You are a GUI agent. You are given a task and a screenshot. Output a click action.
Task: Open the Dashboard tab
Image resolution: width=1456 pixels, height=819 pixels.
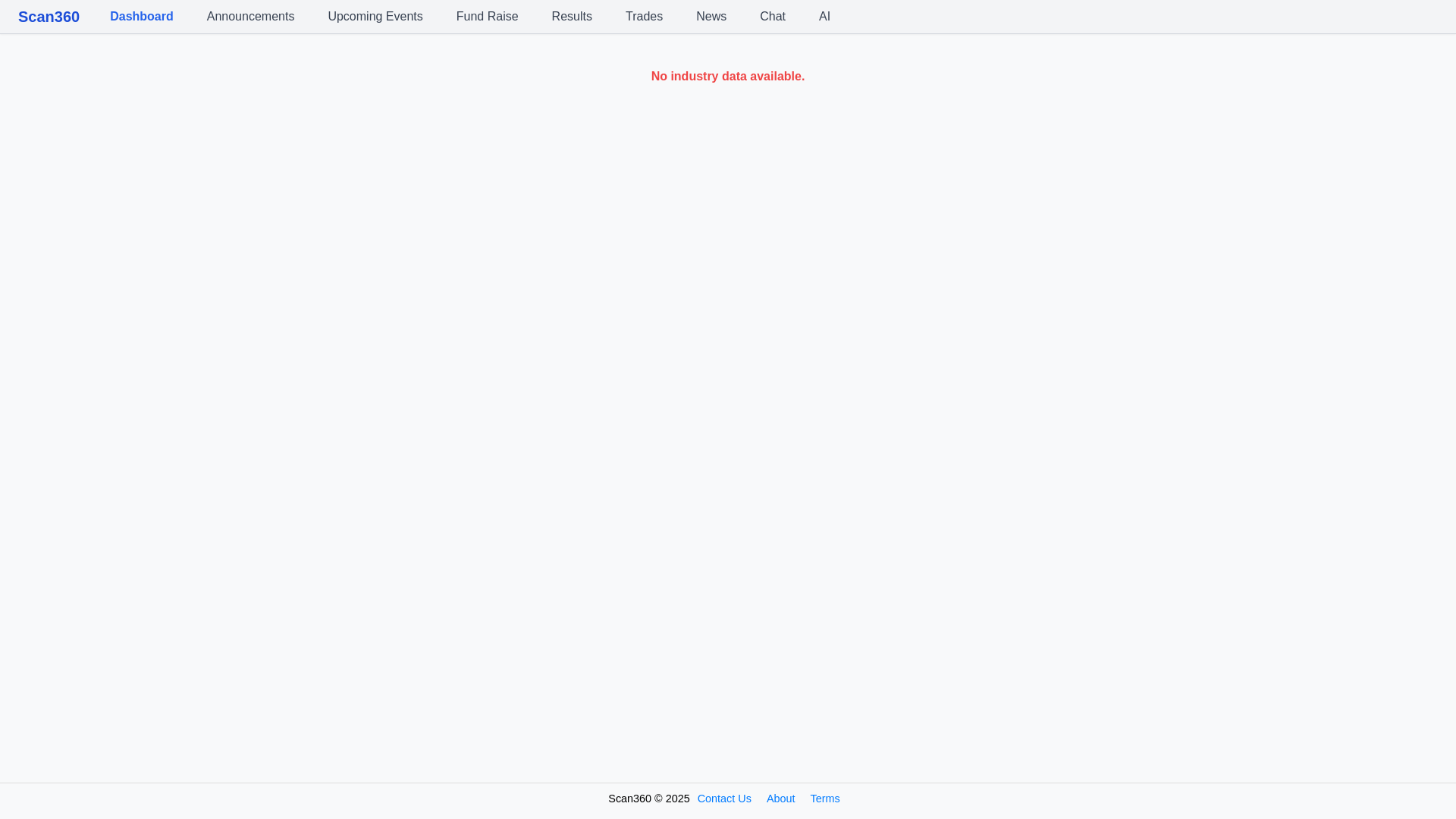(142, 17)
